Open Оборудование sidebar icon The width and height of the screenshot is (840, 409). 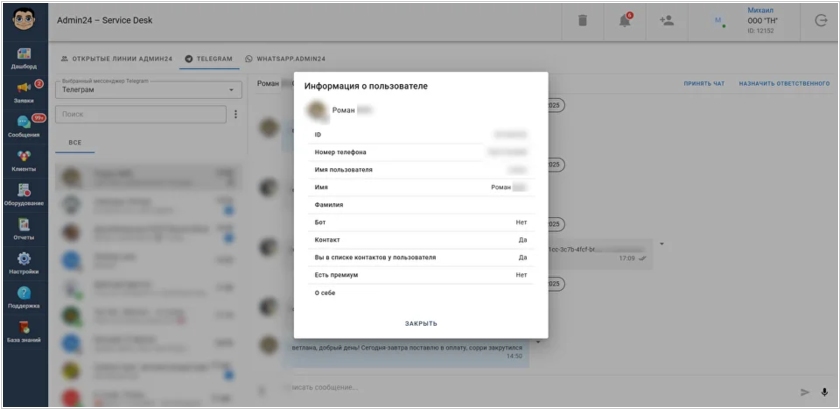coord(24,190)
